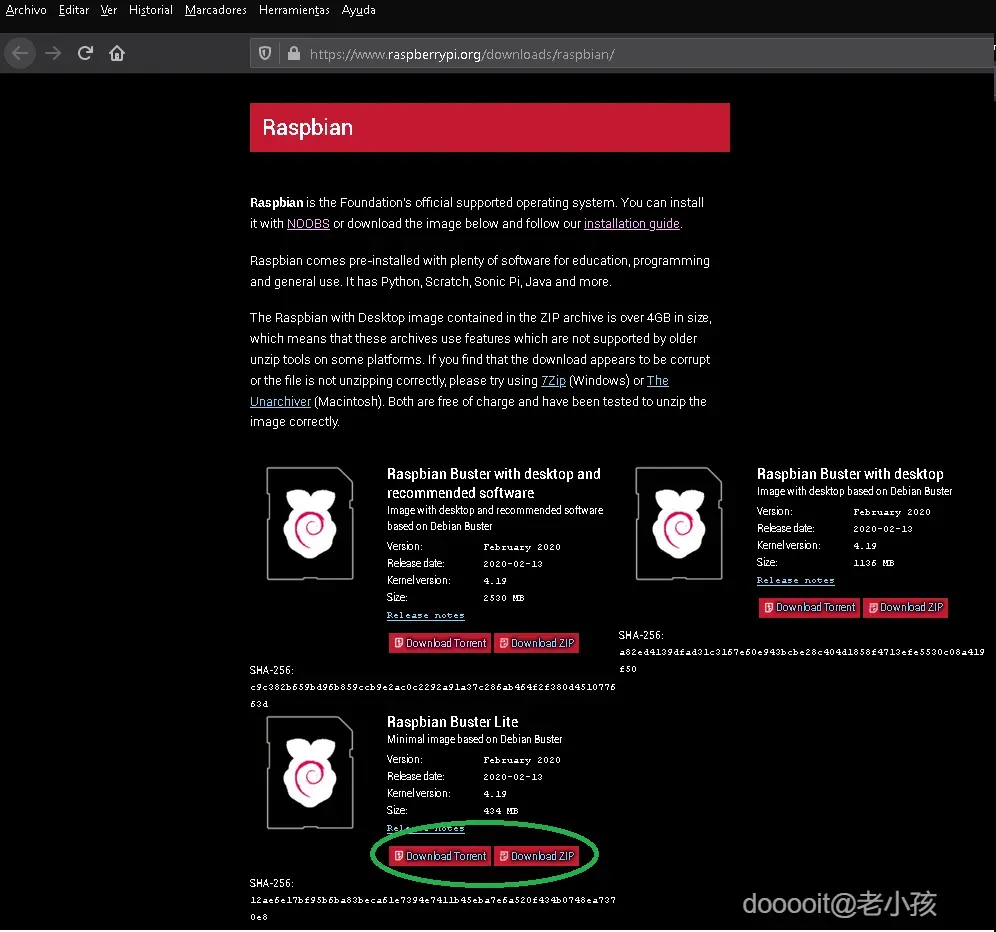This screenshot has height=932, width=996.
Task: Follow the NOOBS link
Action: click(x=308, y=224)
